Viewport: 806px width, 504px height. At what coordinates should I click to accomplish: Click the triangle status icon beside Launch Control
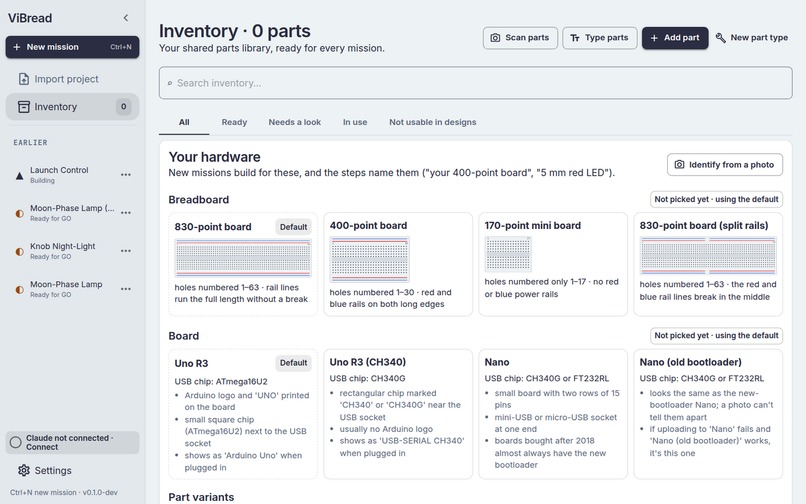20,176
